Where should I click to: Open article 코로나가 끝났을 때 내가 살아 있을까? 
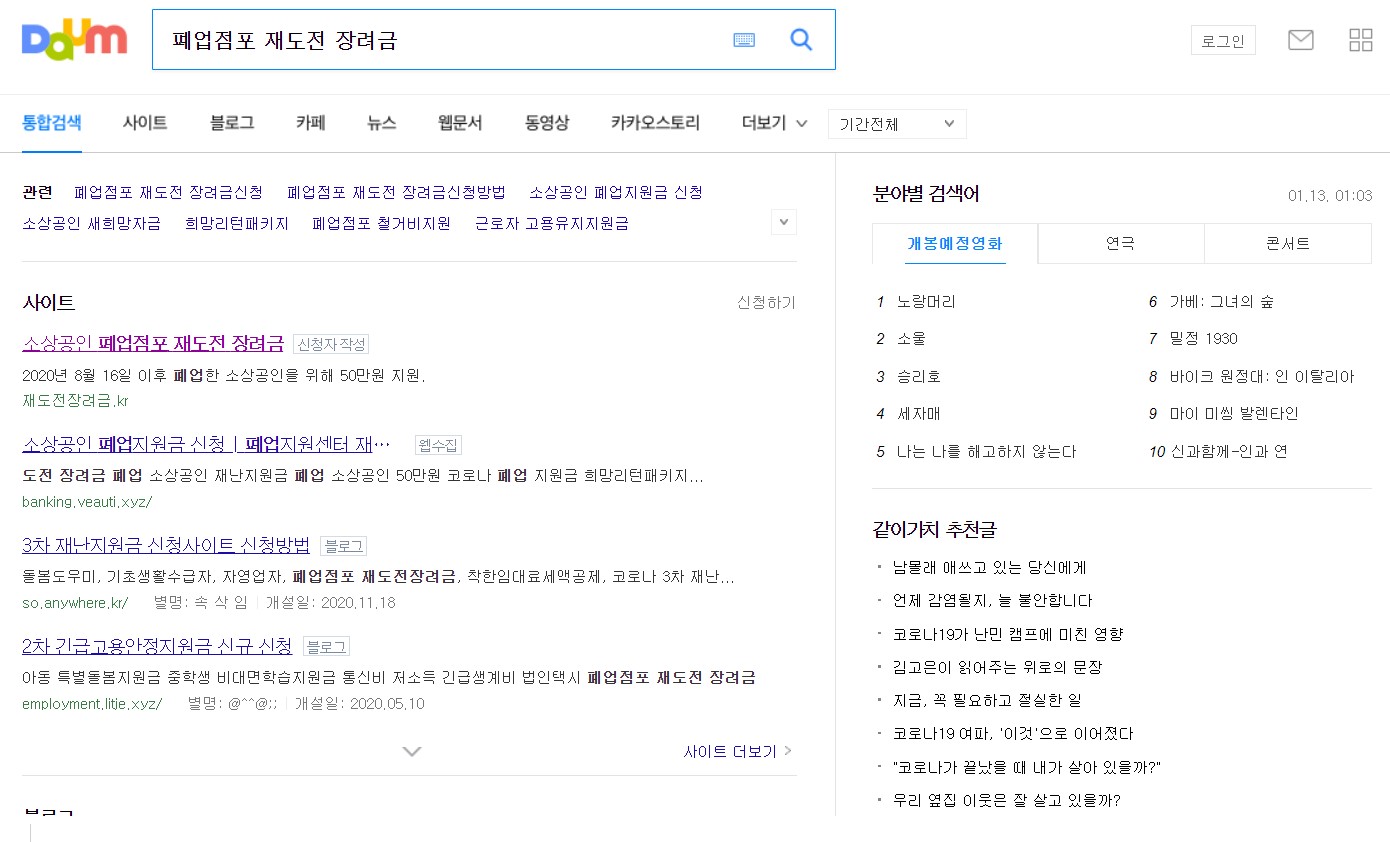click(x=1026, y=767)
